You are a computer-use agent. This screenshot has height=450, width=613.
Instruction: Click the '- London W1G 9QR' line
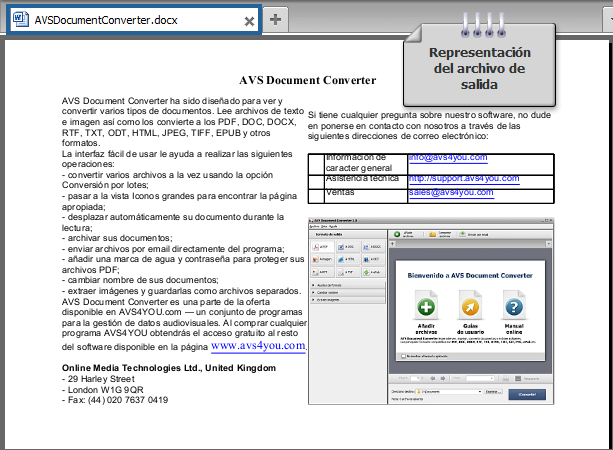point(102,390)
